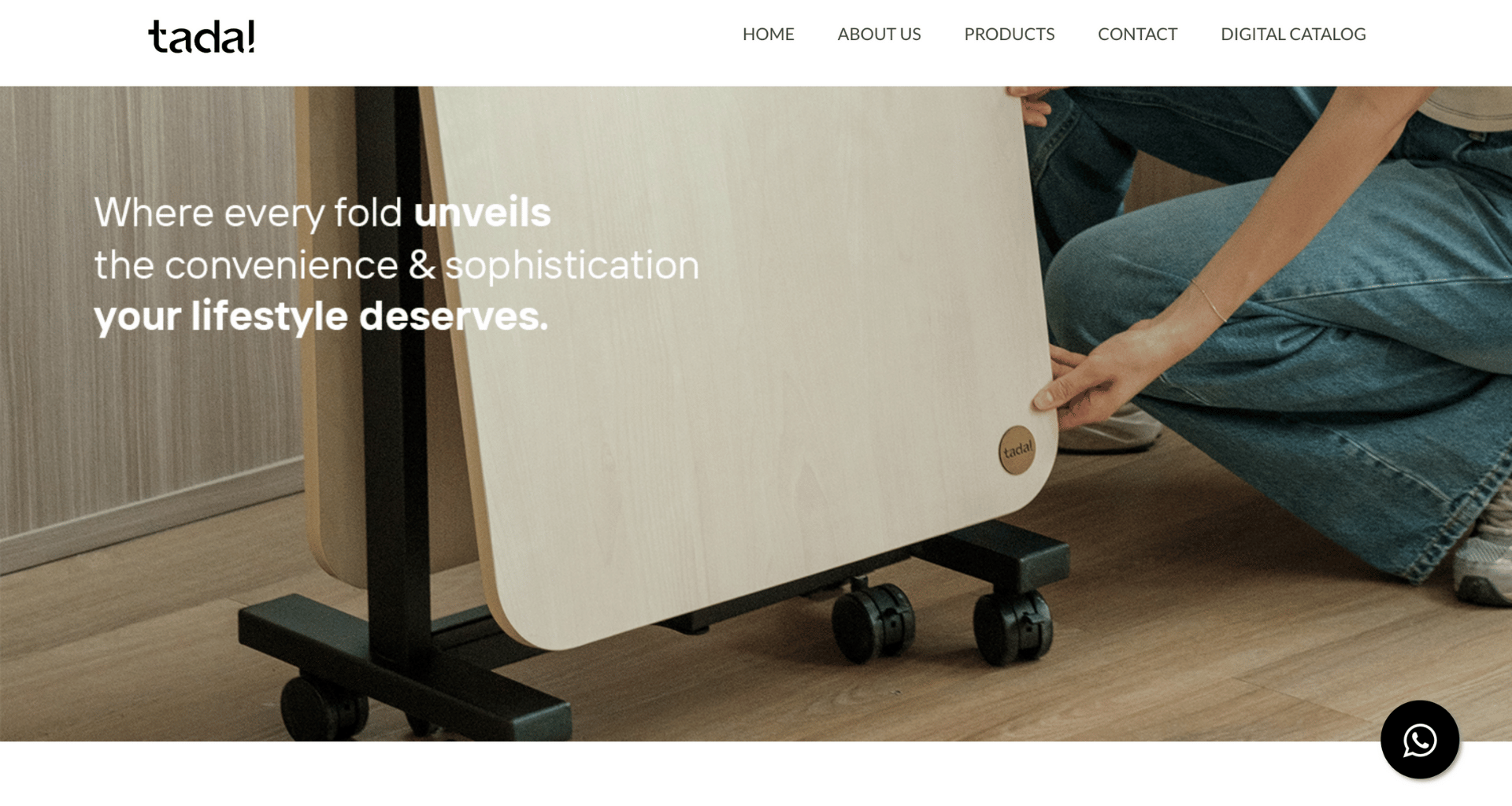The height and width of the screenshot is (806, 1512).
Task: Click "Where every fold" headline text
Action: point(248,213)
